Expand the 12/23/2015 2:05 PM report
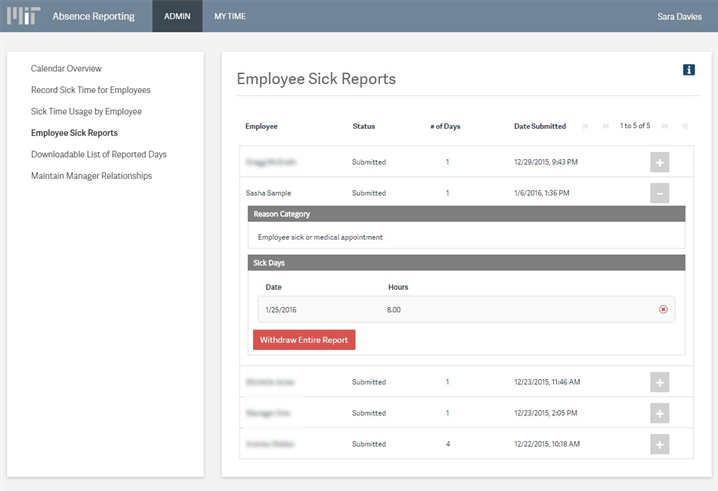This screenshot has height=491, width=718. 659,413
